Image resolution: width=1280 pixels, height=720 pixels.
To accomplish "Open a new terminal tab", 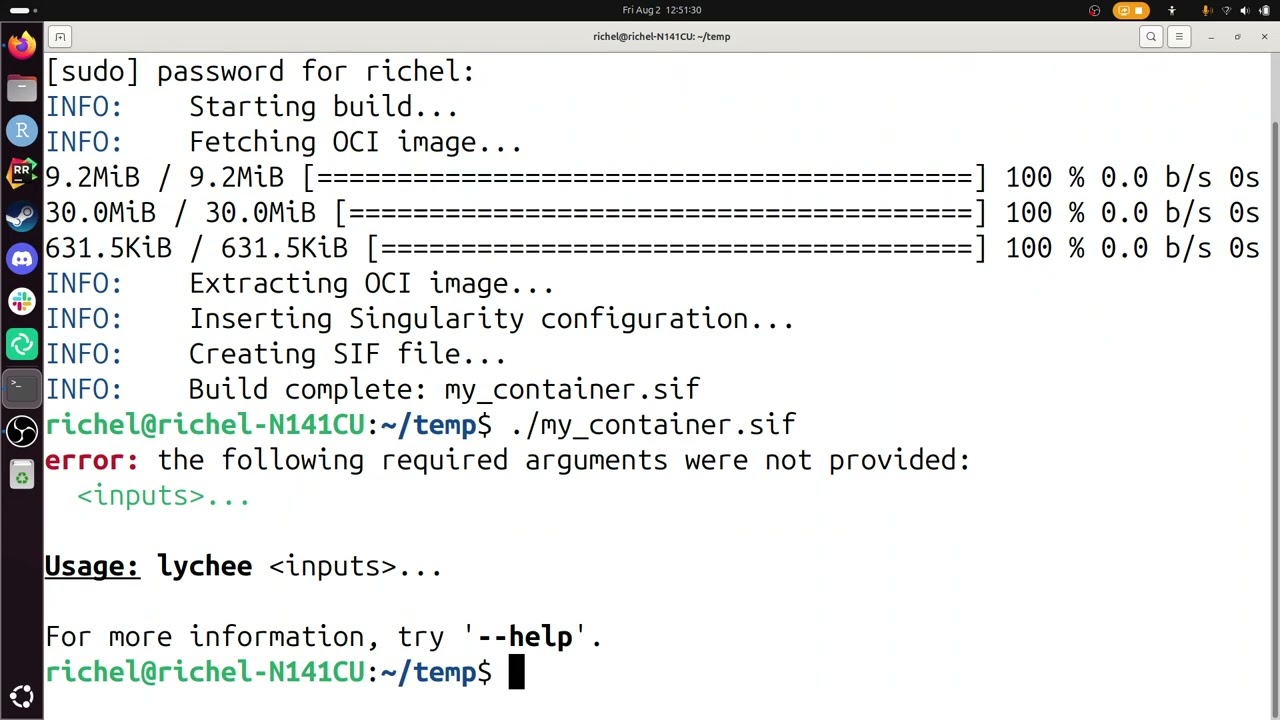I will coord(60,37).
